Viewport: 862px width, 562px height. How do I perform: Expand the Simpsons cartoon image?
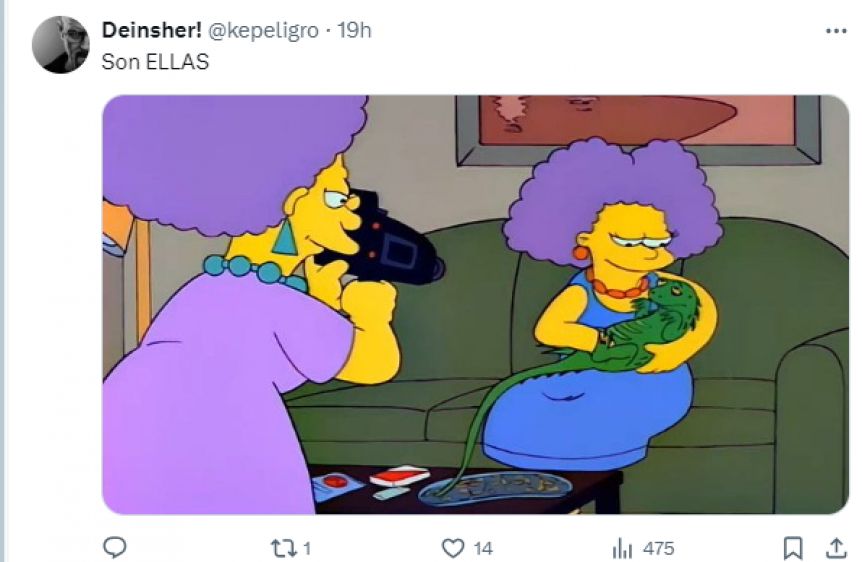tap(476, 305)
